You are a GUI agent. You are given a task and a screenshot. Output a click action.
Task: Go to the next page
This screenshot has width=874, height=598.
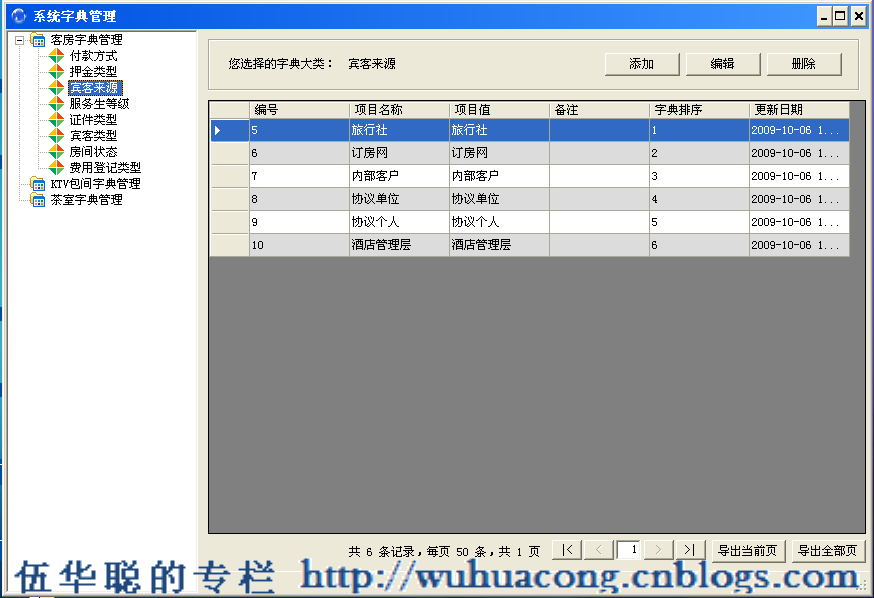click(x=658, y=550)
